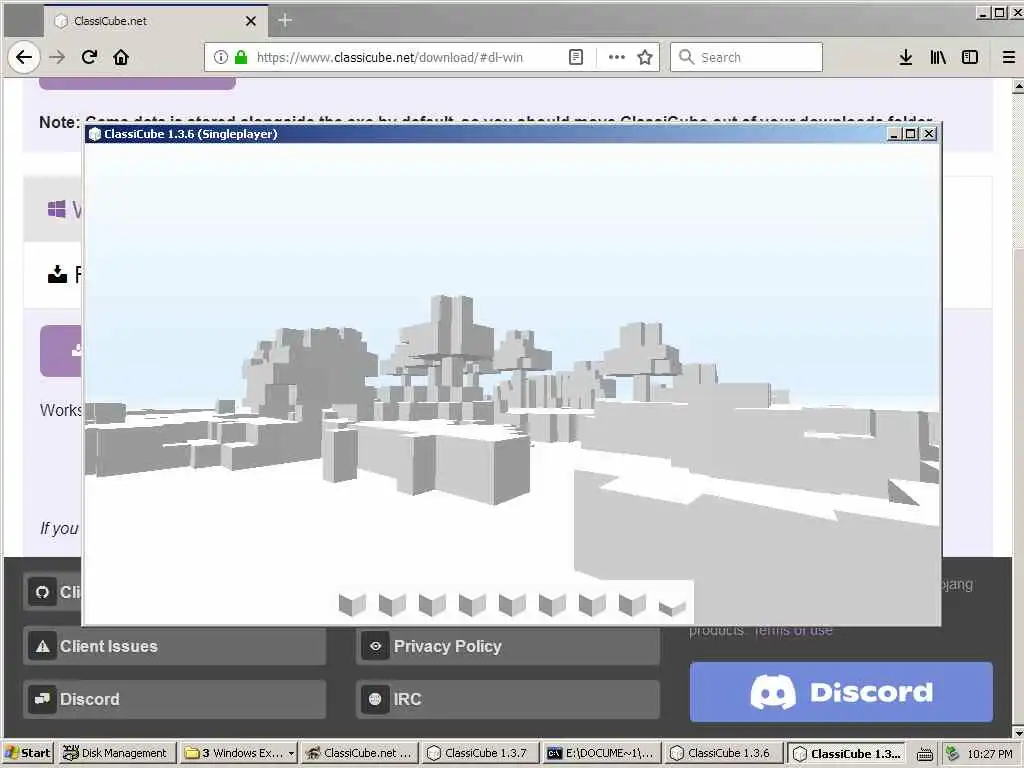Bookmark this page with star icon
The height and width of the screenshot is (768, 1024).
tap(645, 57)
